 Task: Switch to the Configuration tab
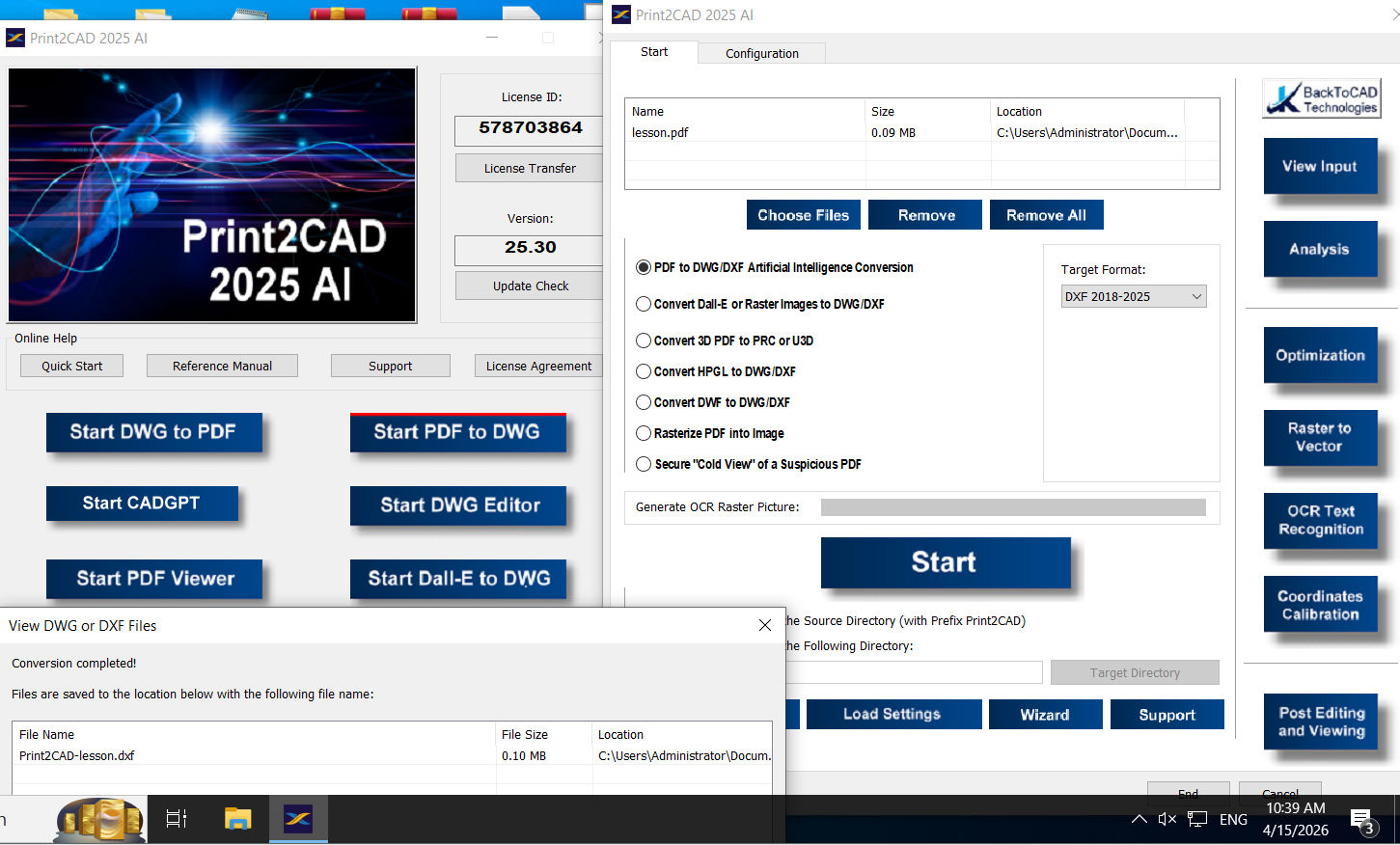click(761, 53)
